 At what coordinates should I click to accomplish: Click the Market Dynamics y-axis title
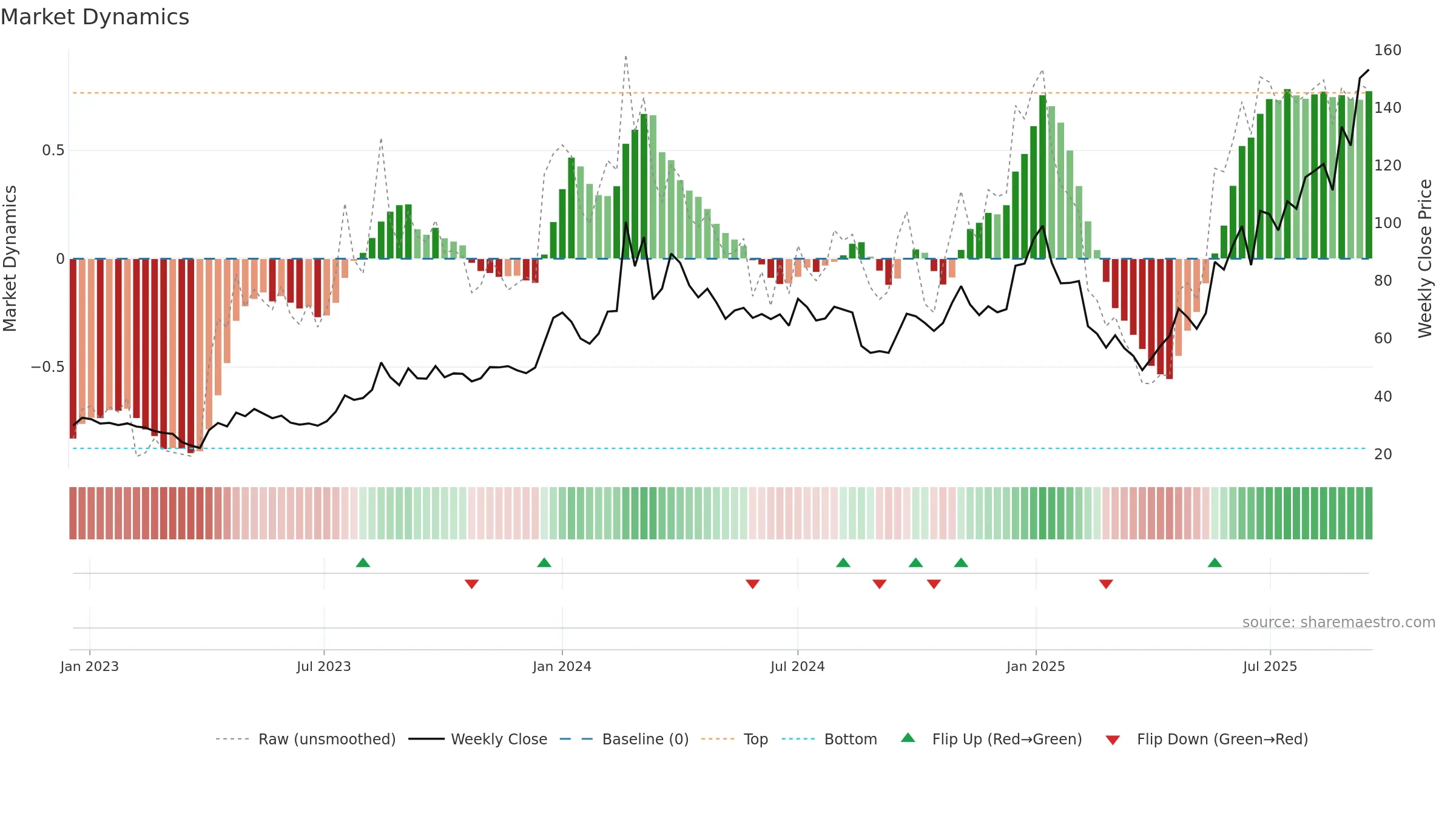pyautogui.click(x=10, y=258)
